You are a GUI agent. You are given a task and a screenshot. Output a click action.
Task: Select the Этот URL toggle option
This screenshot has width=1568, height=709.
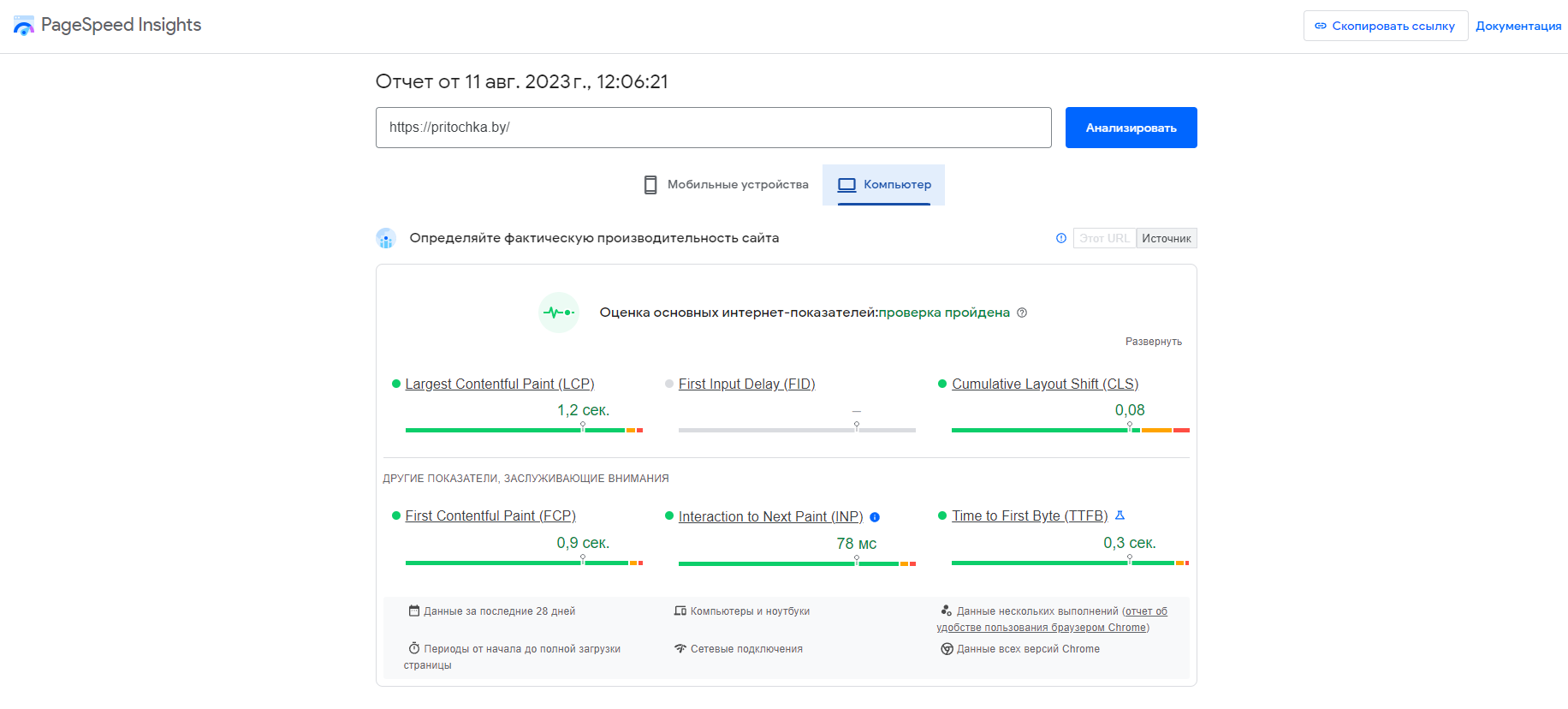[x=1104, y=238]
